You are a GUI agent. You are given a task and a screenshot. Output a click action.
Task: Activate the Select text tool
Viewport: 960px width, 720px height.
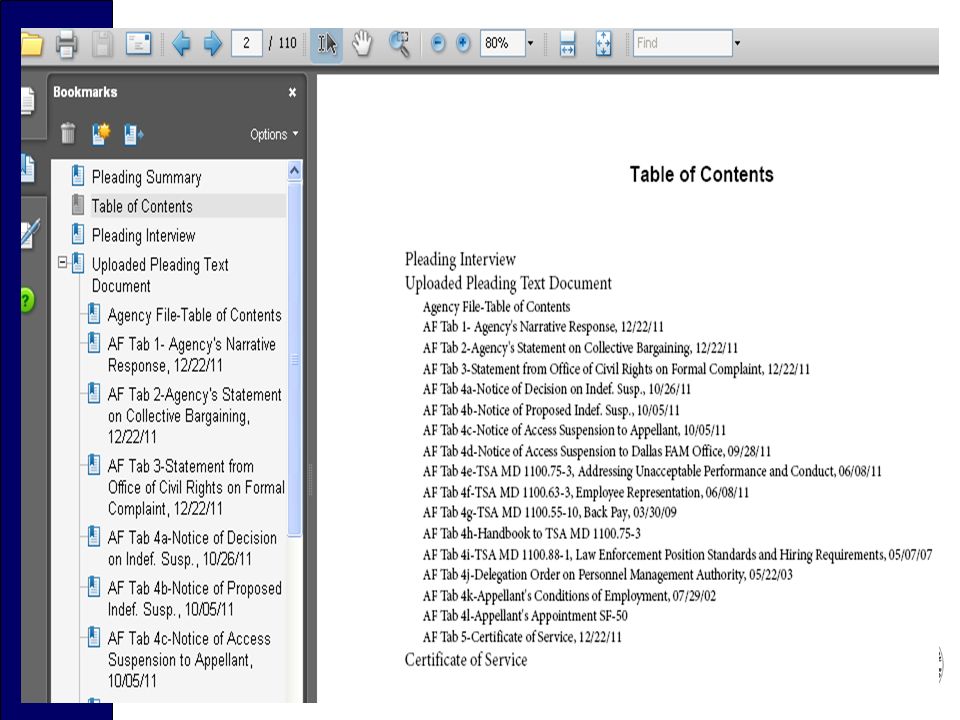(327, 44)
